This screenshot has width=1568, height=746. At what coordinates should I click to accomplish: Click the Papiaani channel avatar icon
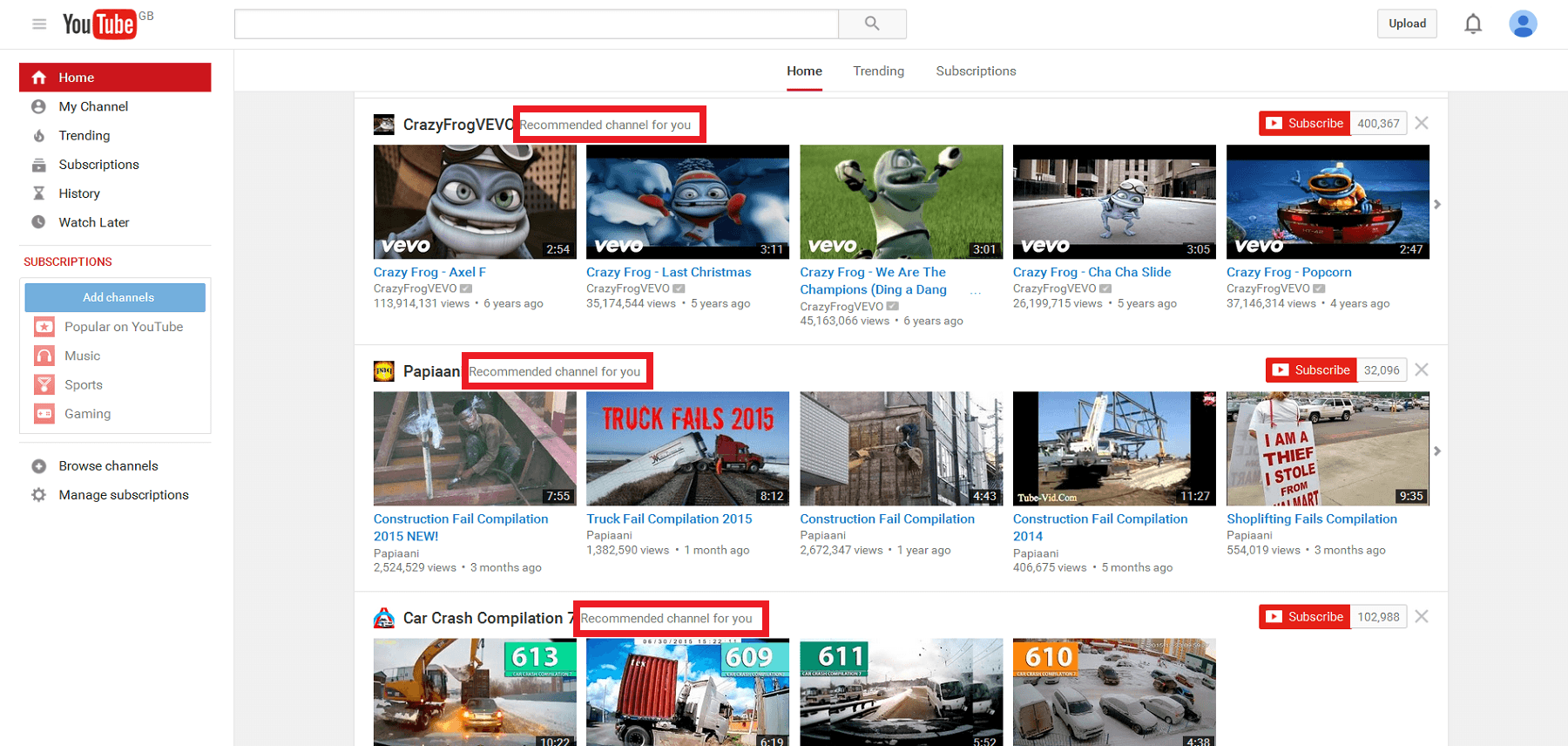[384, 371]
